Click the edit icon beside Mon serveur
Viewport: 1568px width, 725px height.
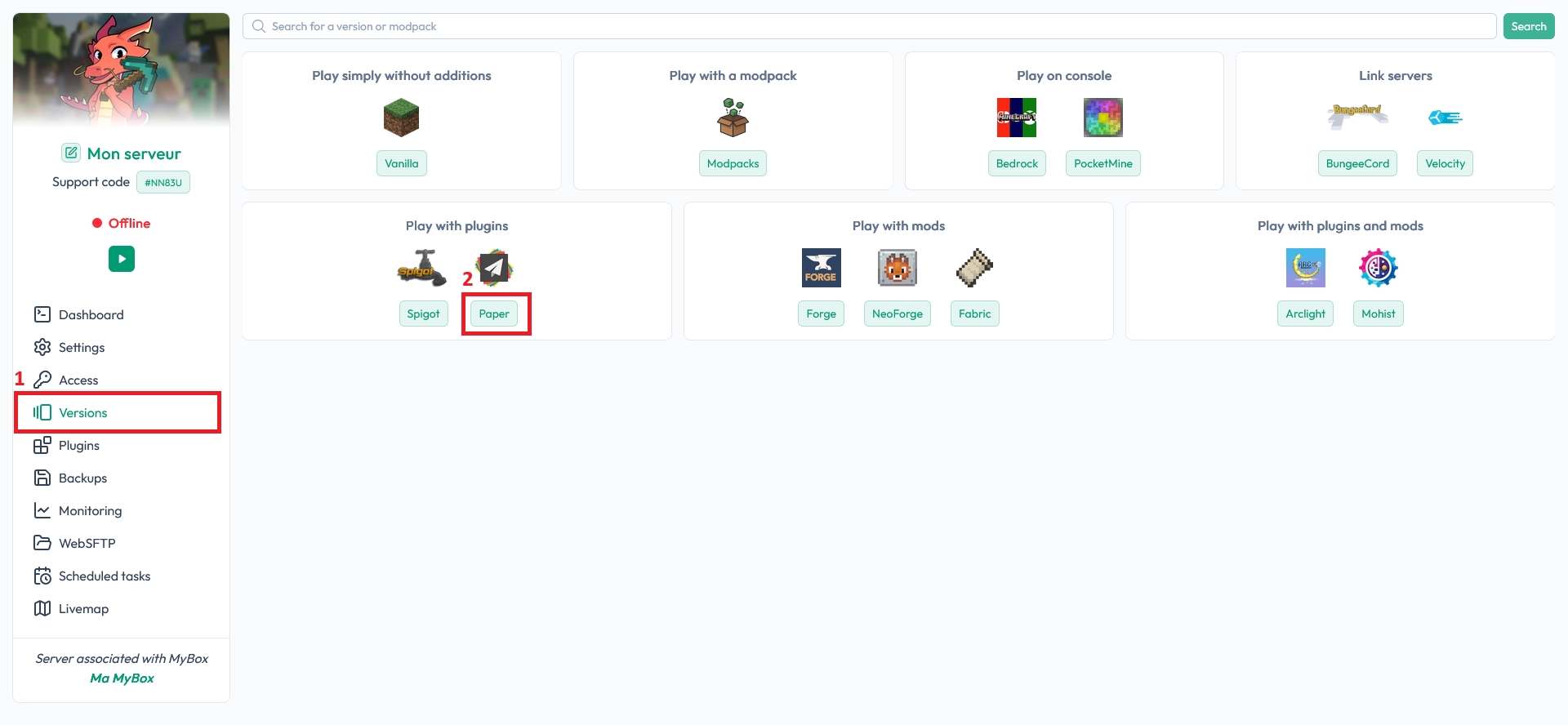click(x=71, y=153)
